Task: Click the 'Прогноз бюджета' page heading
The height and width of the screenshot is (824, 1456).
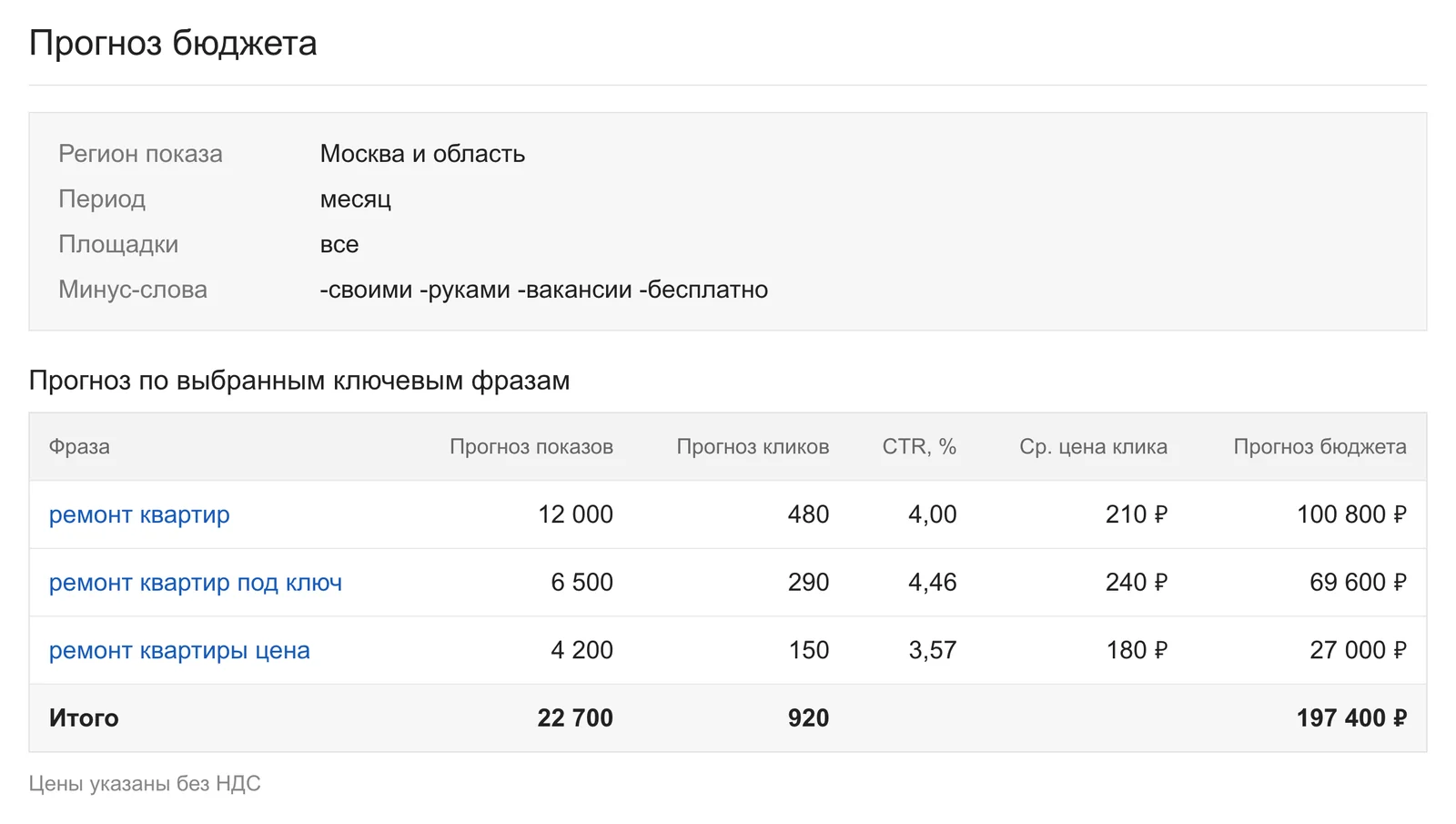Action: (x=173, y=44)
